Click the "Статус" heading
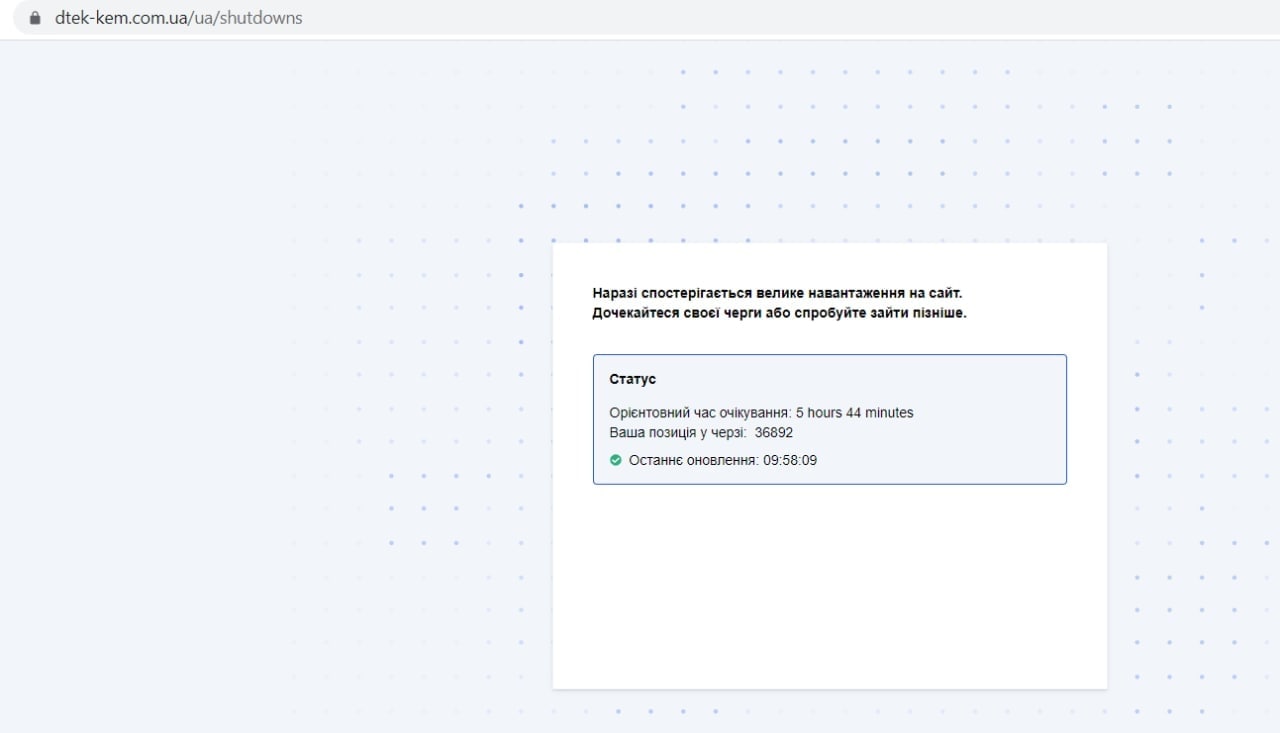Viewport: 1280px width, 733px height. pos(632,380)
